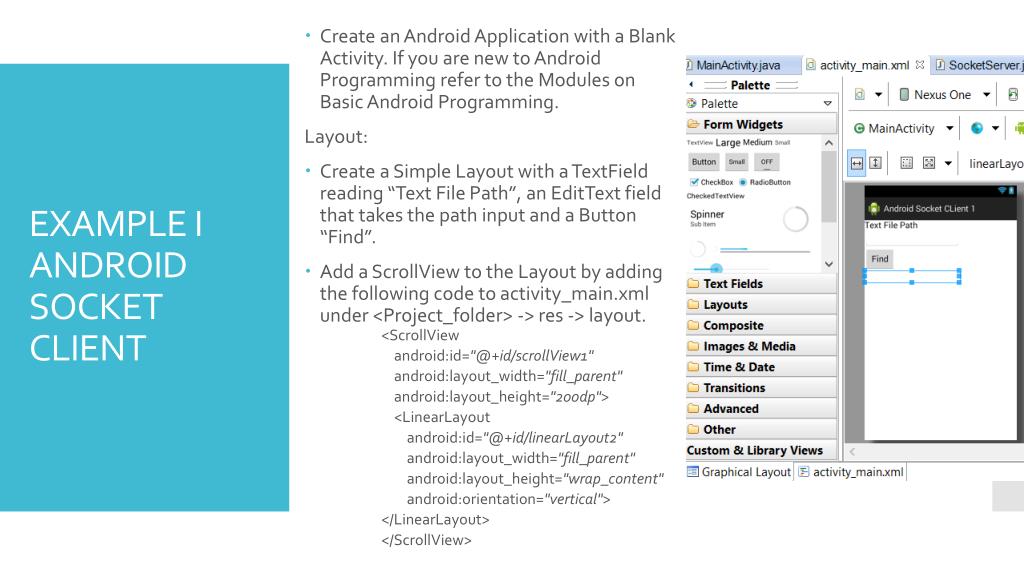This screenshot has height=576, width=1024.
Task: Click the CheckBox widget in Form Widgets
Action: (x=711, y=182)
